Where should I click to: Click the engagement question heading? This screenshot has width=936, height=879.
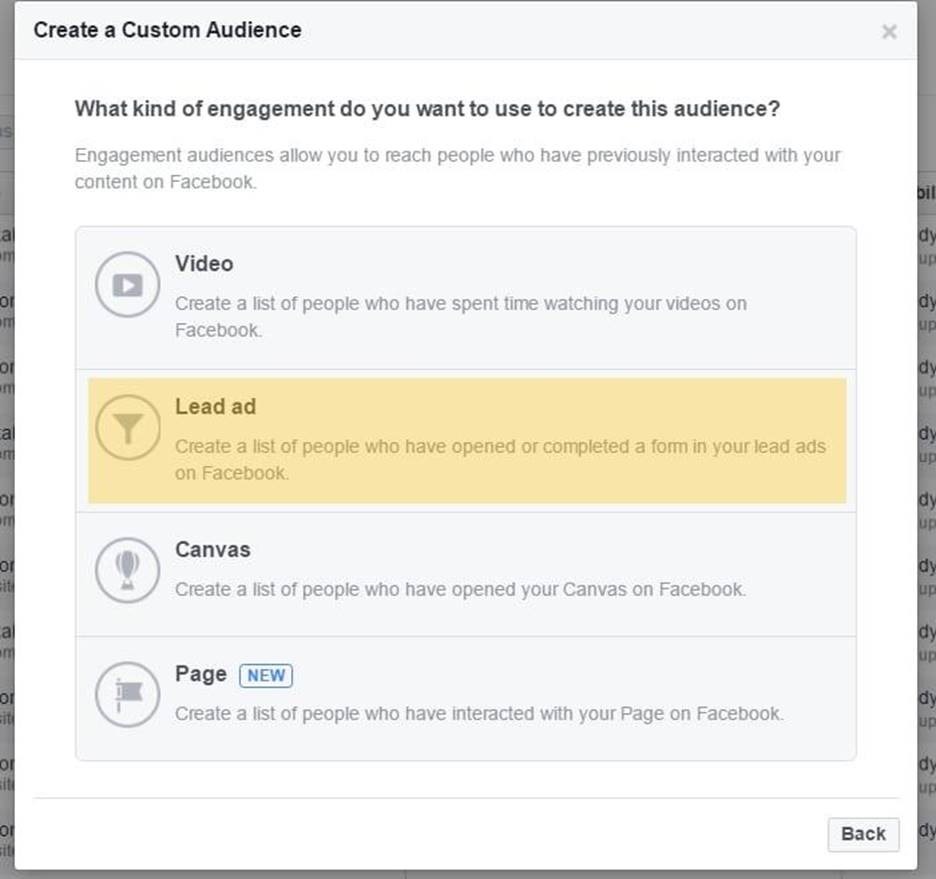(x=427, y=108)
